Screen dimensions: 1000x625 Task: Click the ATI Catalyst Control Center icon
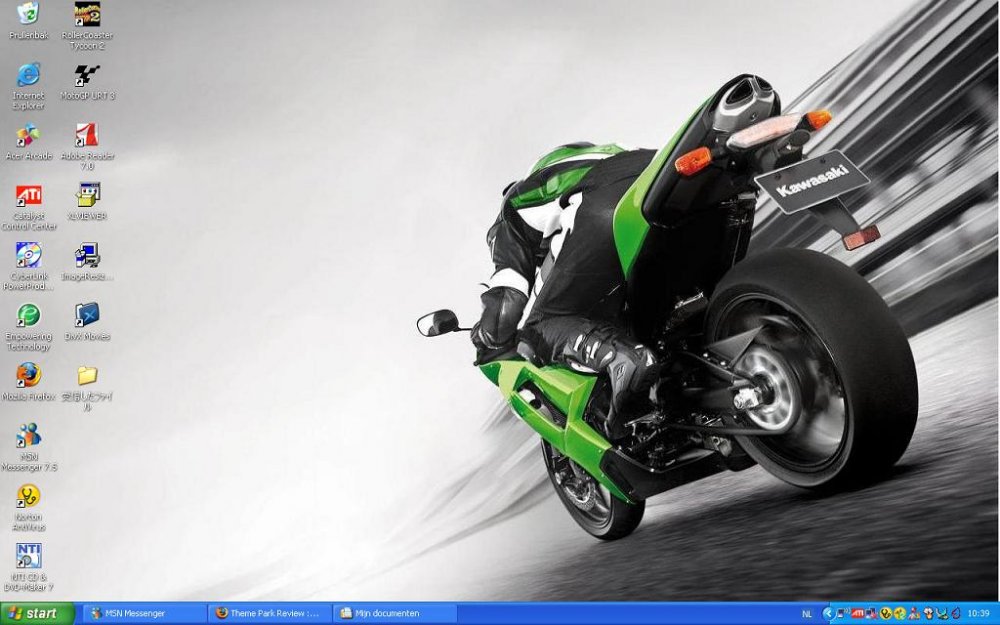pyautogui.click(x=28, y=196)
